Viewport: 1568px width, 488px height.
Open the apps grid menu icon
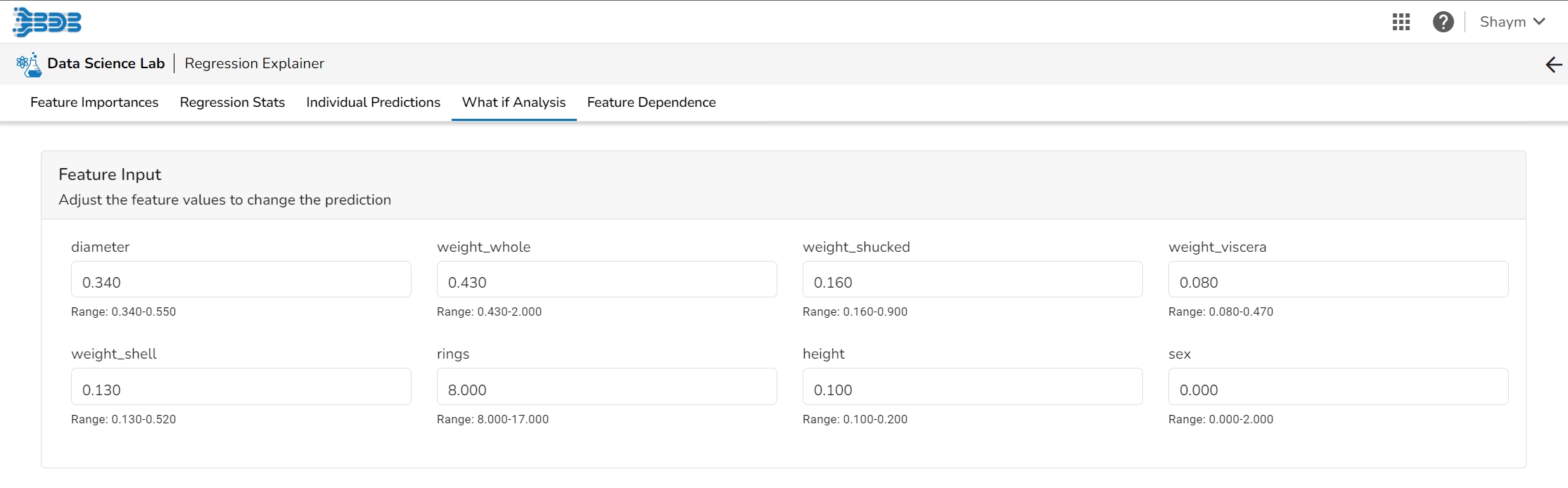[1401, 22]
